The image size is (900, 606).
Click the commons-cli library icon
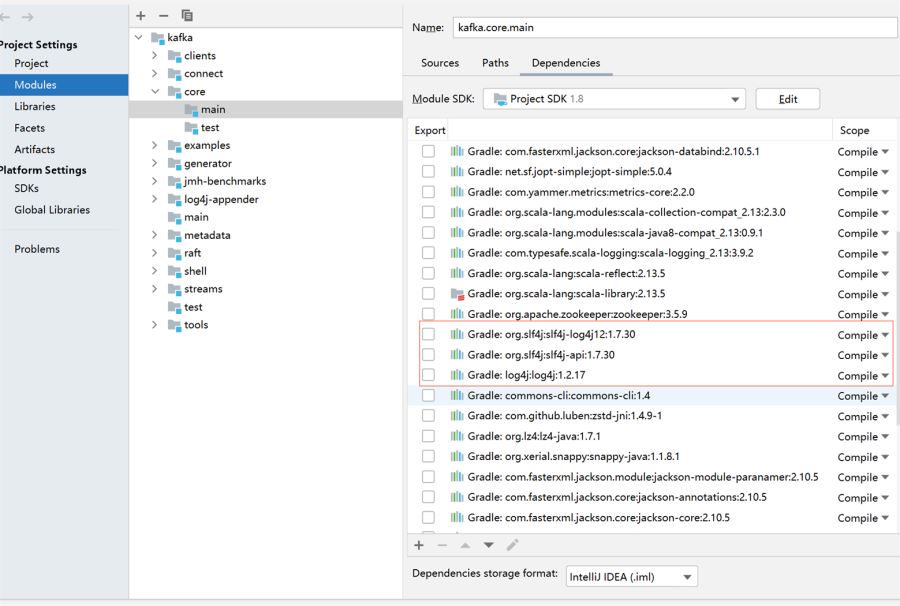coord(457,395)
